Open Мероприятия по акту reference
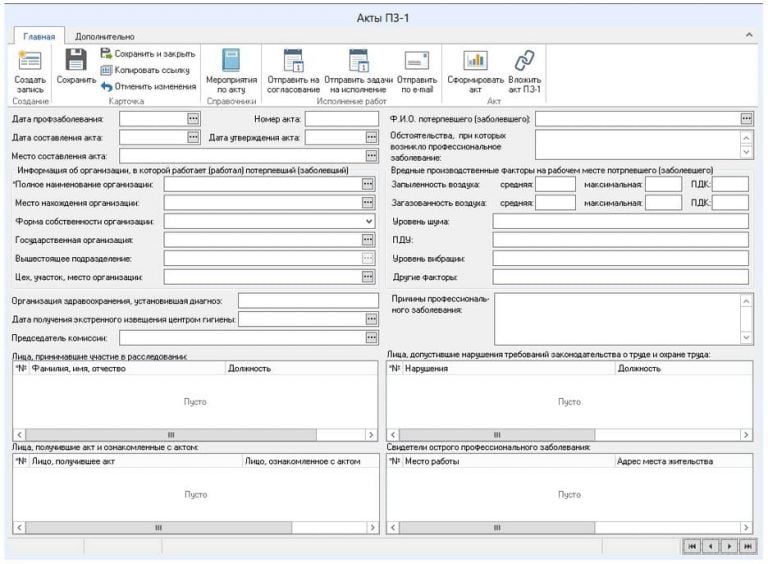 click(231, 71)
